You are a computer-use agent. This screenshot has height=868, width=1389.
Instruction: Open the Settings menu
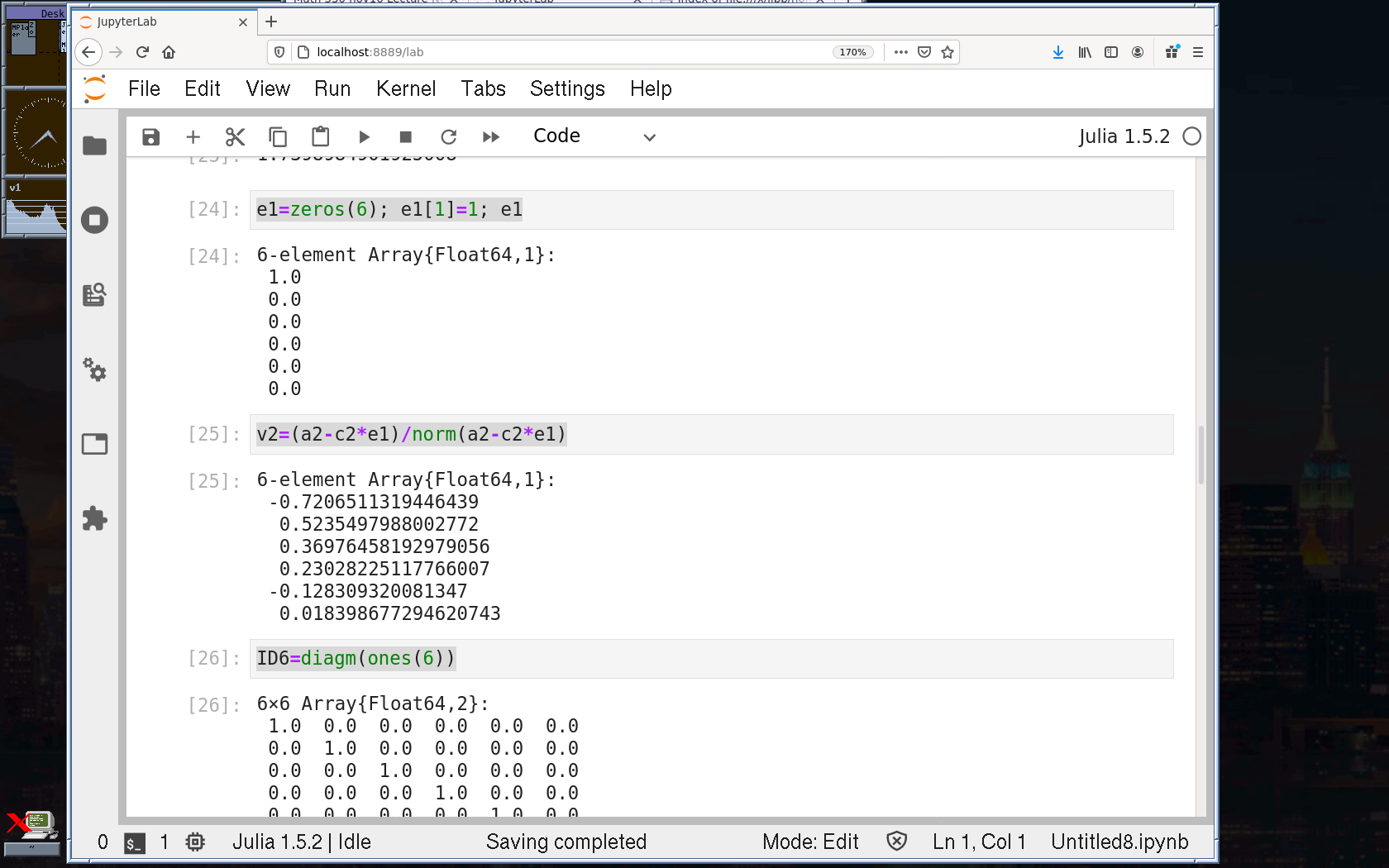(x=567, y=88)
